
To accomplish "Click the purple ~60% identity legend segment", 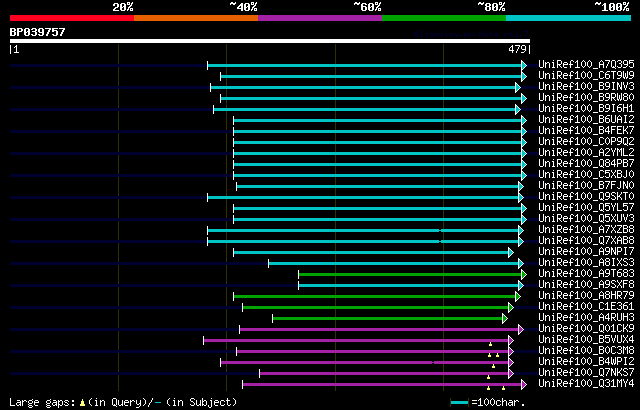I will pos(320,18).
